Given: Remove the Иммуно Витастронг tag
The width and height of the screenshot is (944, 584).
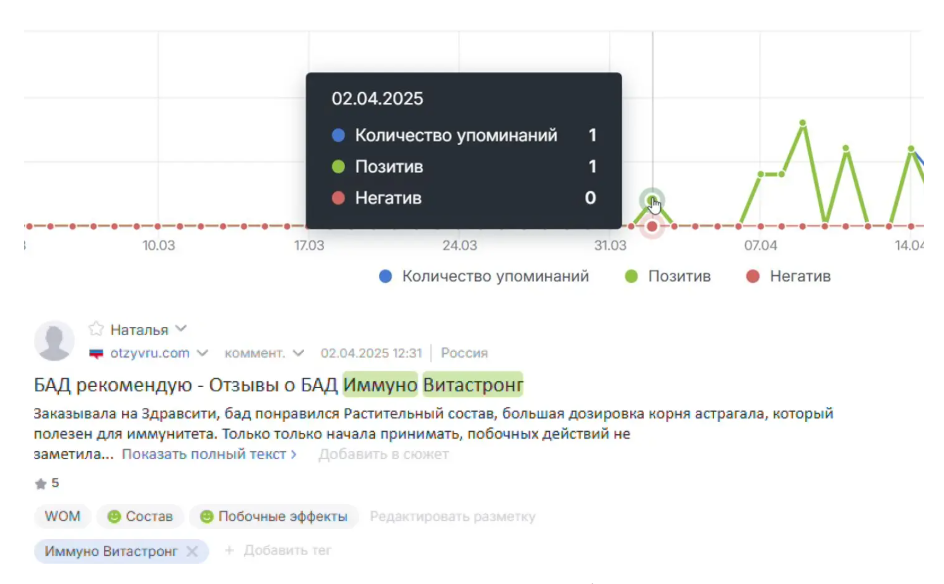Looking at the screenshot, I should pos(192,551).
